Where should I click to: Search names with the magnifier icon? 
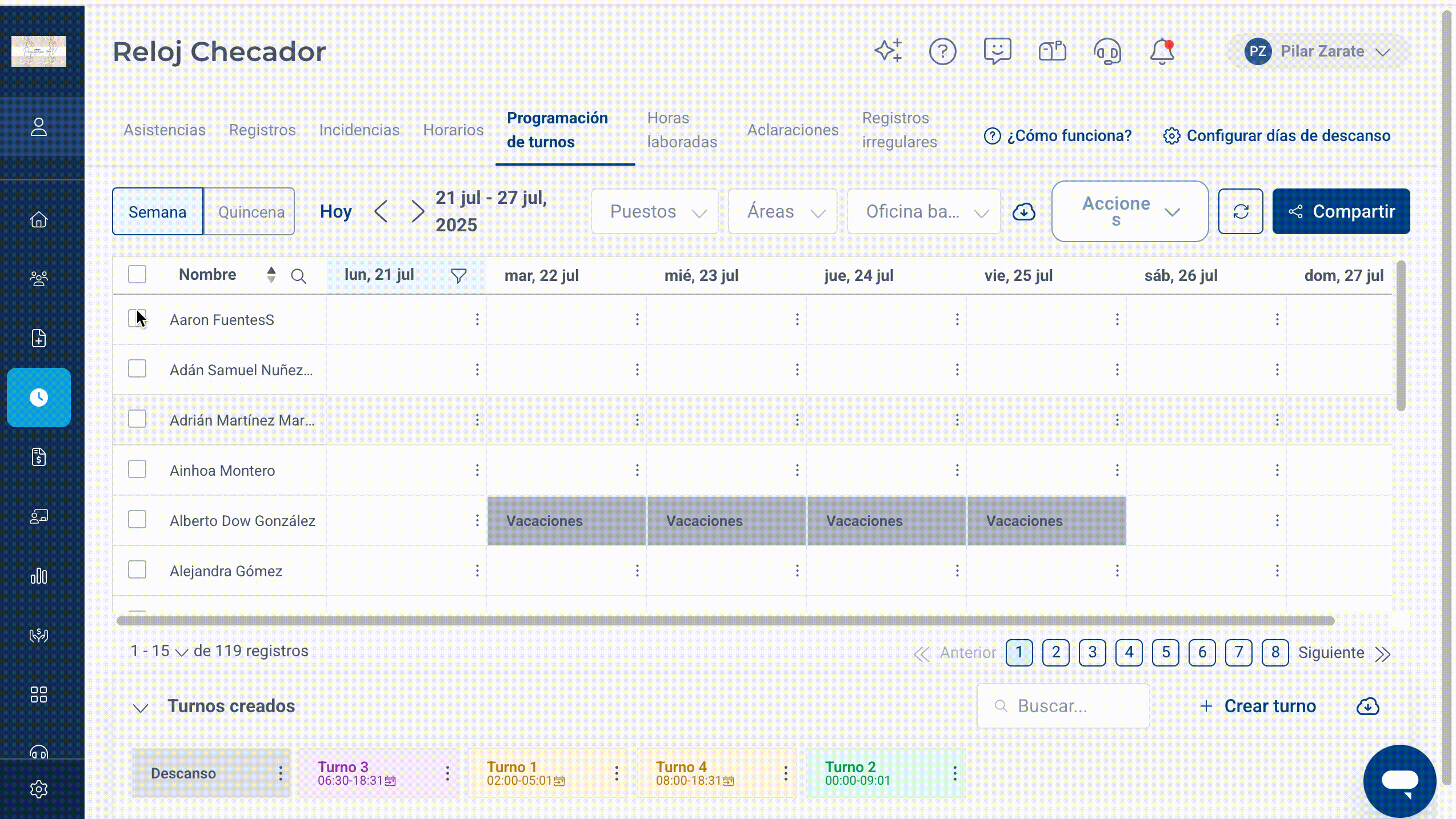pyautogui.click(x=298, y=276)
